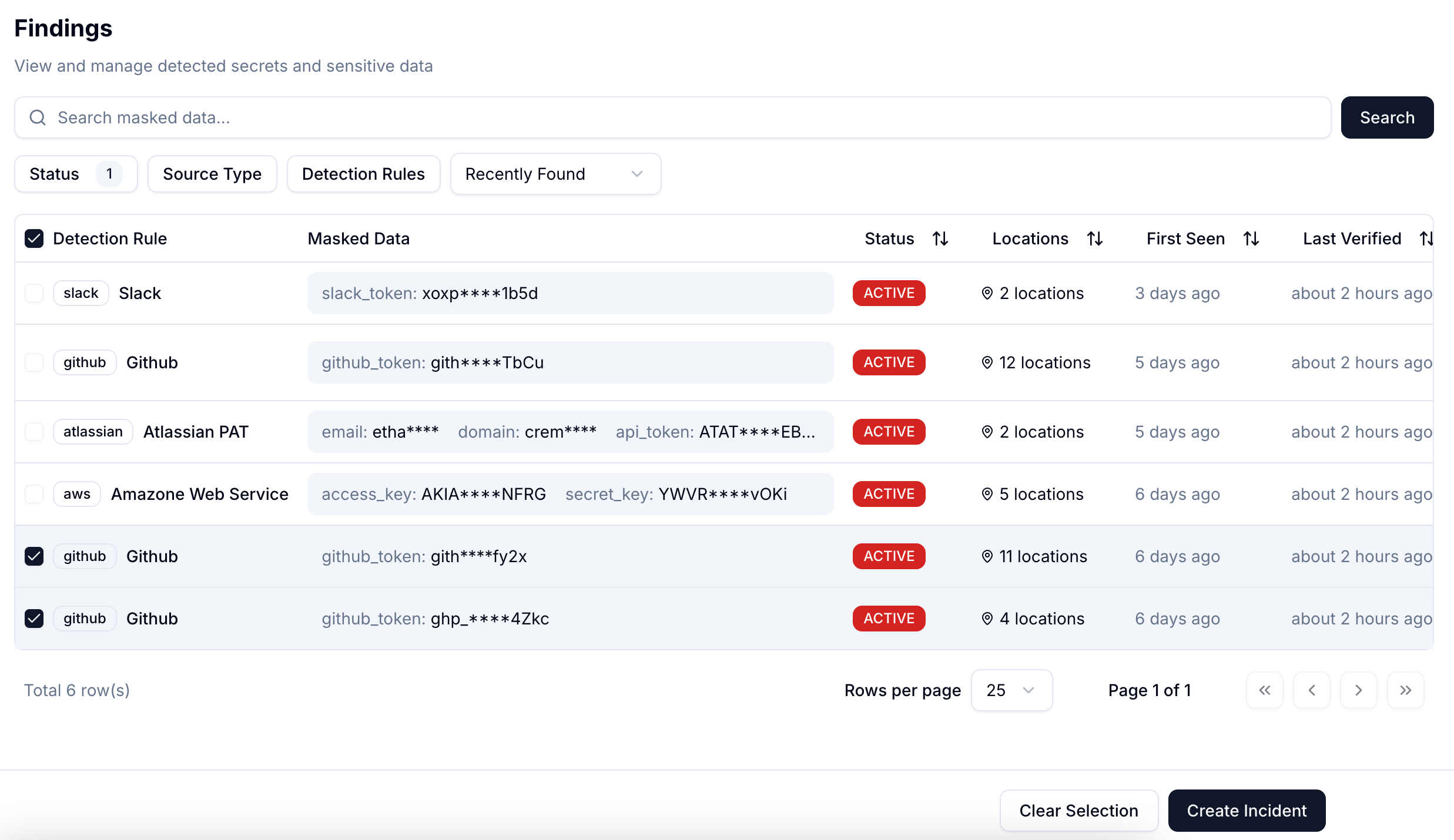
Task: Toggle the select-all header checkbox
Action: point(34,238)
